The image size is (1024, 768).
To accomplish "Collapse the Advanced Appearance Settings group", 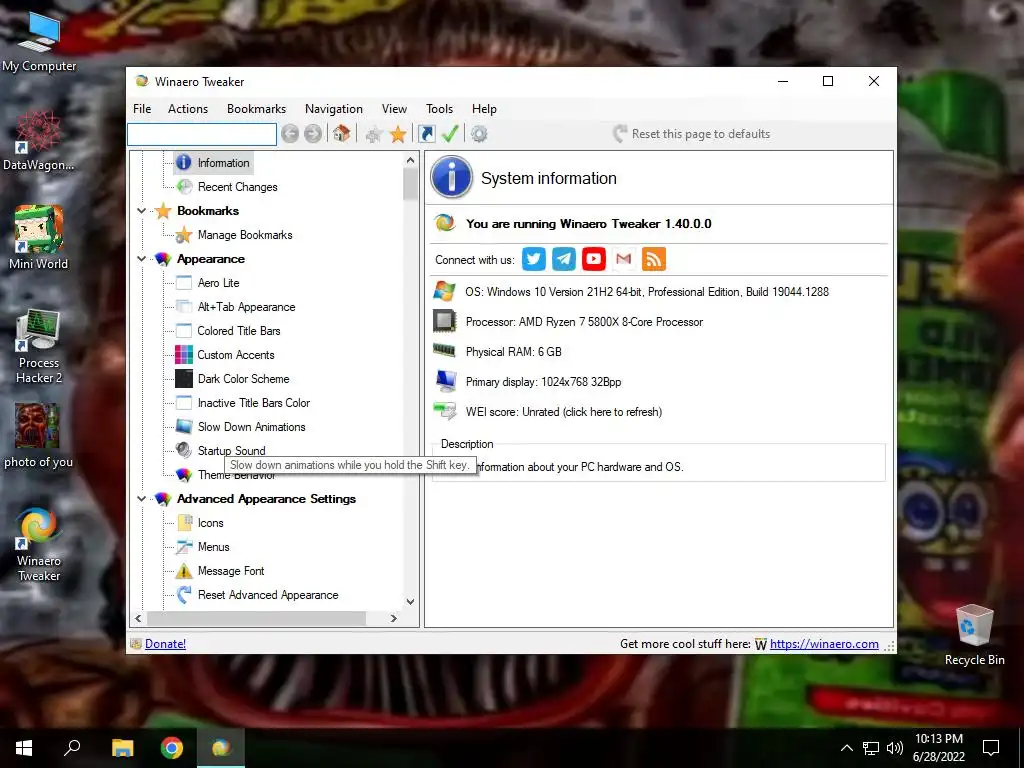I will [141, 499].
